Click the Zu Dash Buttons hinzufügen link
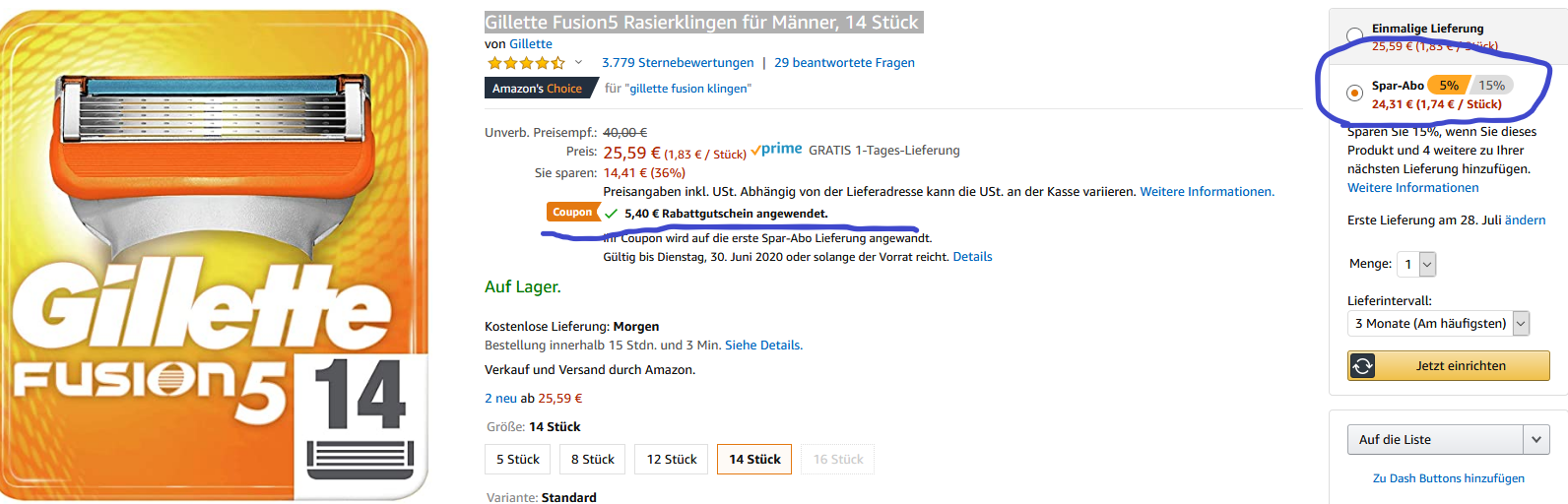Viewport: 1568px width, 504px height. click(x=1449, y=478)
